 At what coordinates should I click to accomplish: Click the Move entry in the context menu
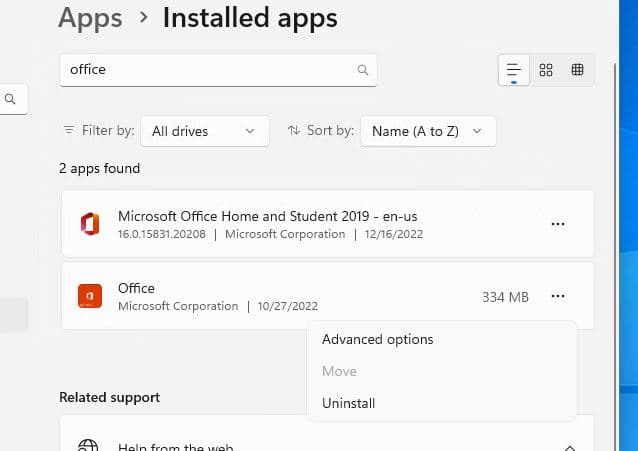(x=339, y=371)
